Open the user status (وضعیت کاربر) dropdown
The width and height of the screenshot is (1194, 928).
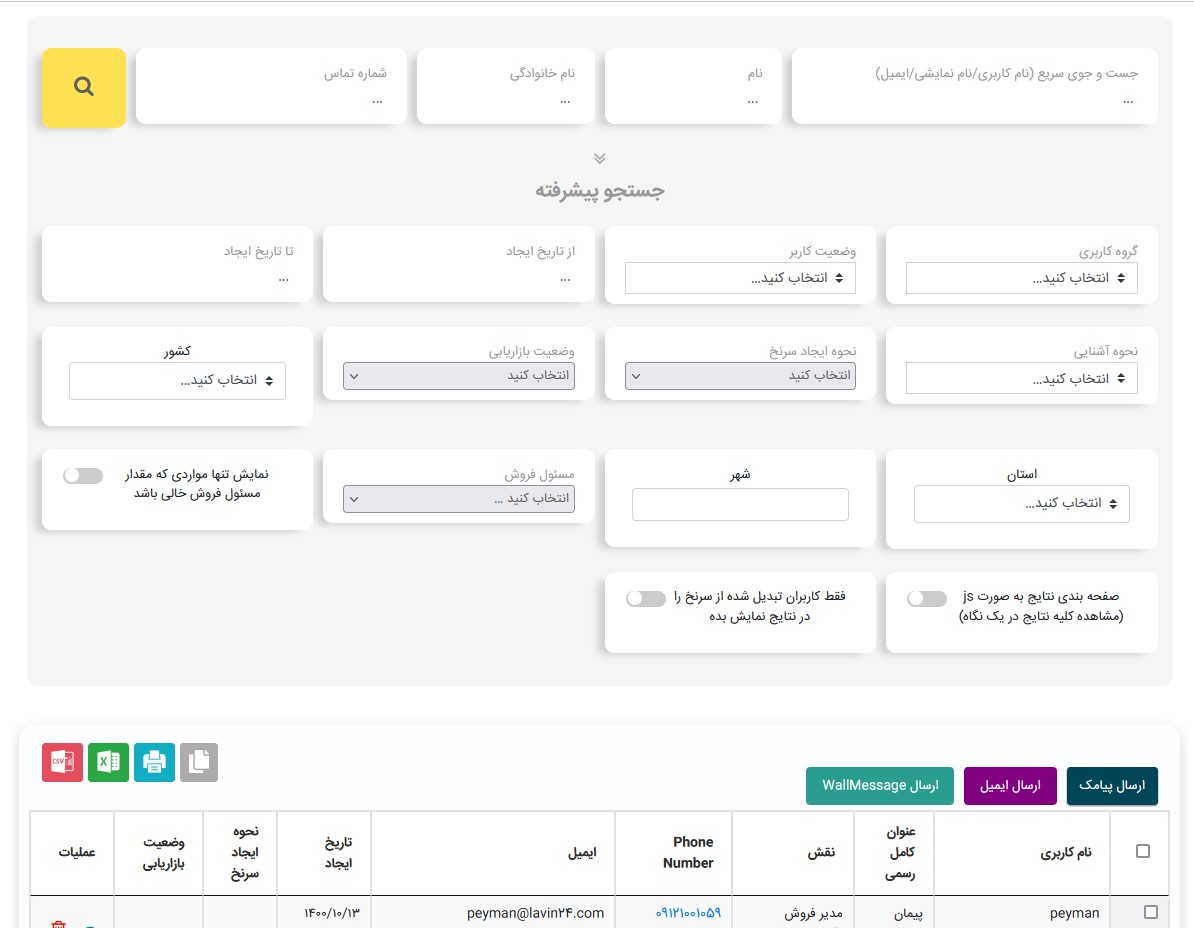point(740,278)
